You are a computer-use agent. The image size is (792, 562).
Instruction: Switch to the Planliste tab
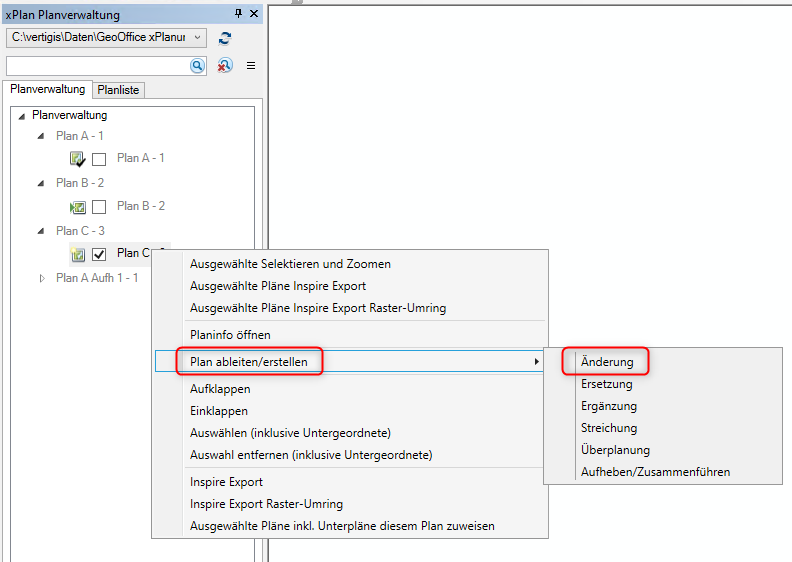click(x=118, y=90)
